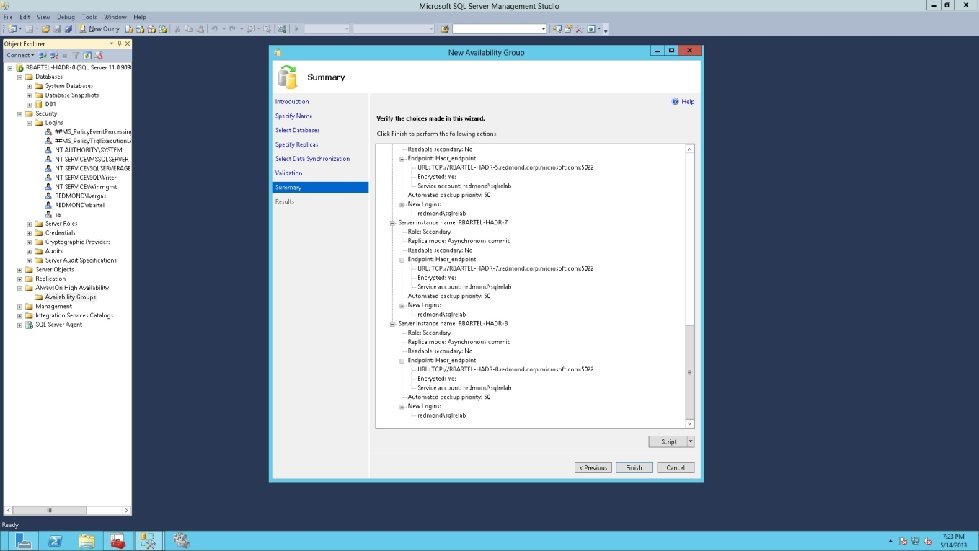Click the wizard Help link

(x=687, y=101)
